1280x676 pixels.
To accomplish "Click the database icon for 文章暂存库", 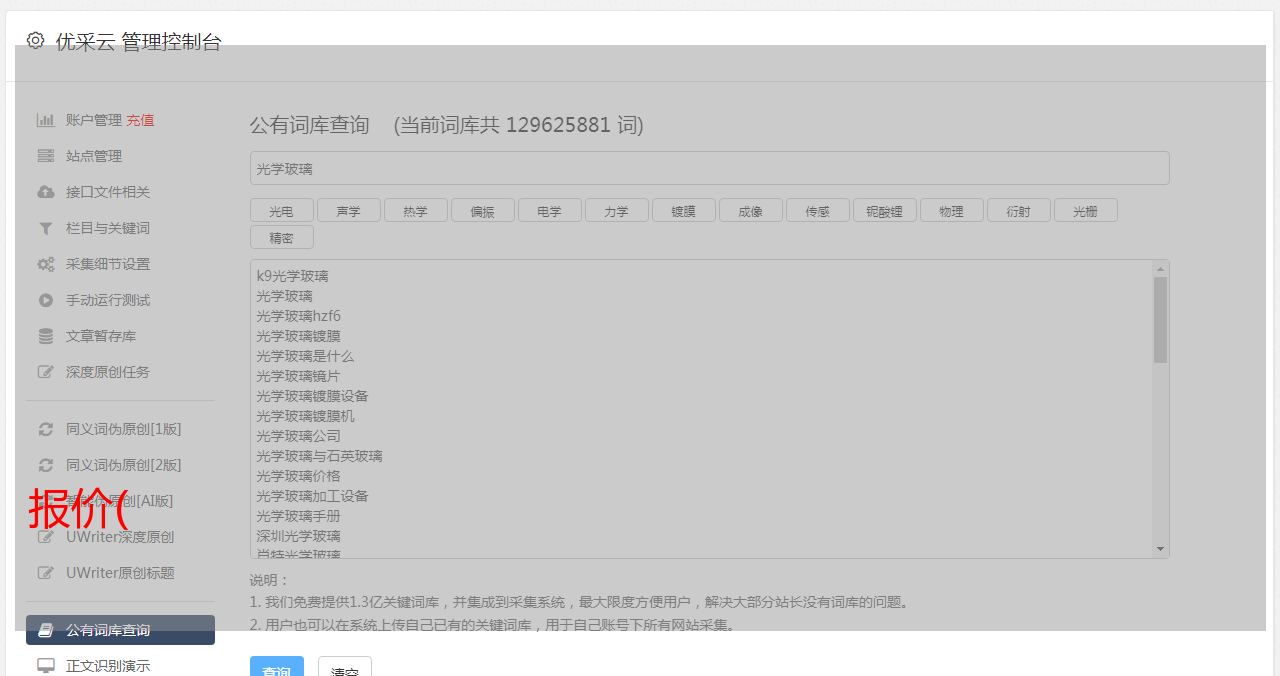I will pos(46,336).
